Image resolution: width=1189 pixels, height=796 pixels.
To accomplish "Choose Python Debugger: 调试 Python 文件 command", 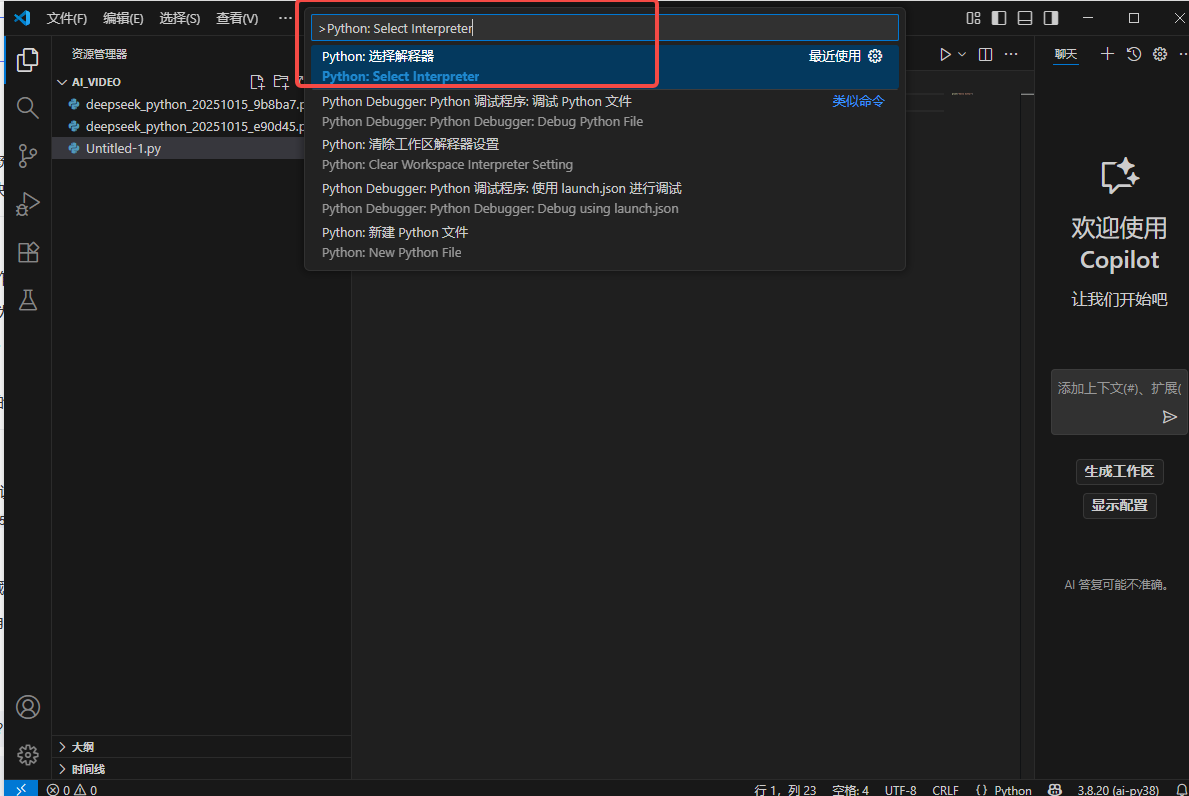I will pyautogui.click(x=604, y=111).
